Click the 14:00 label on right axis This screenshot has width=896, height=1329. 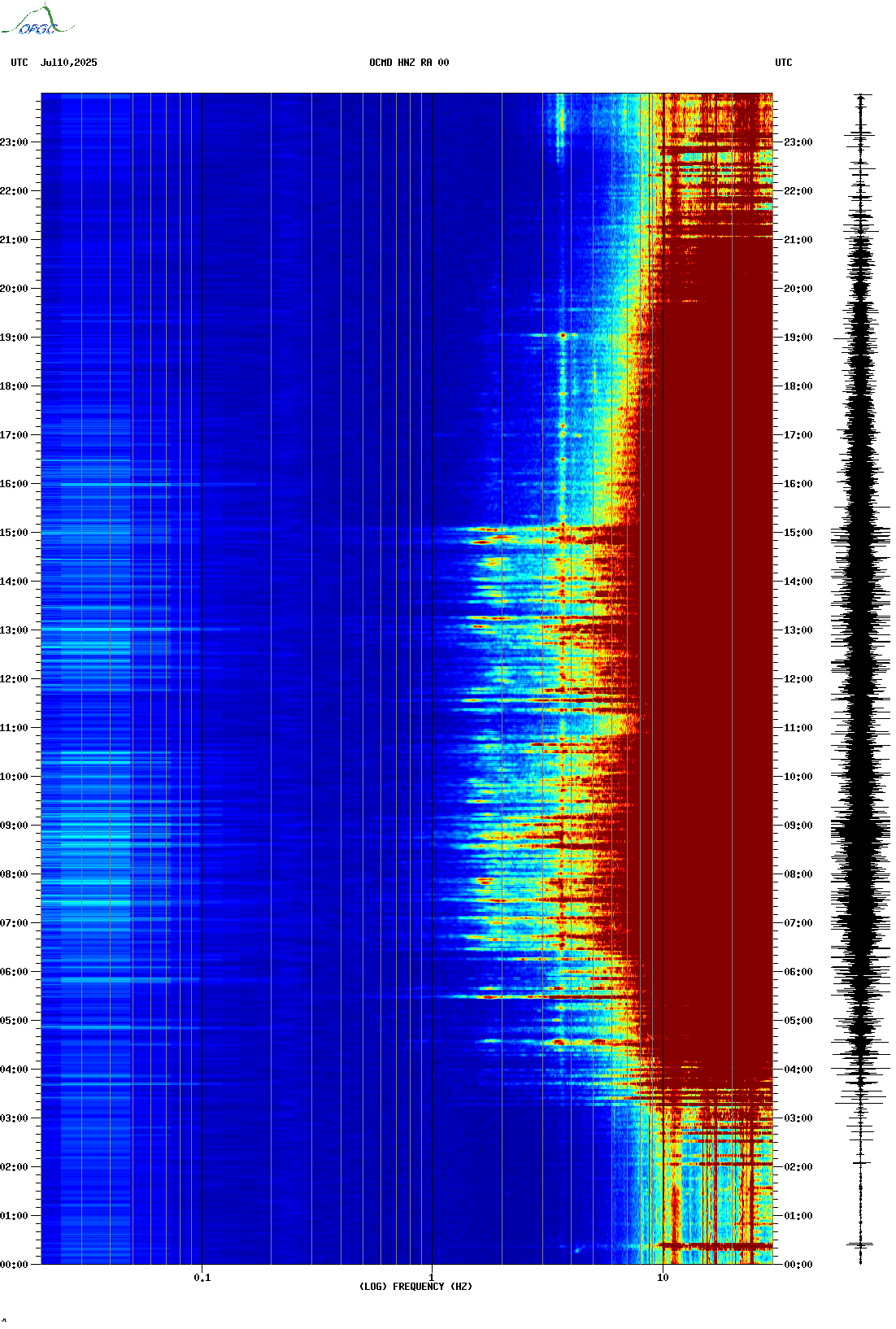(798, 582)
